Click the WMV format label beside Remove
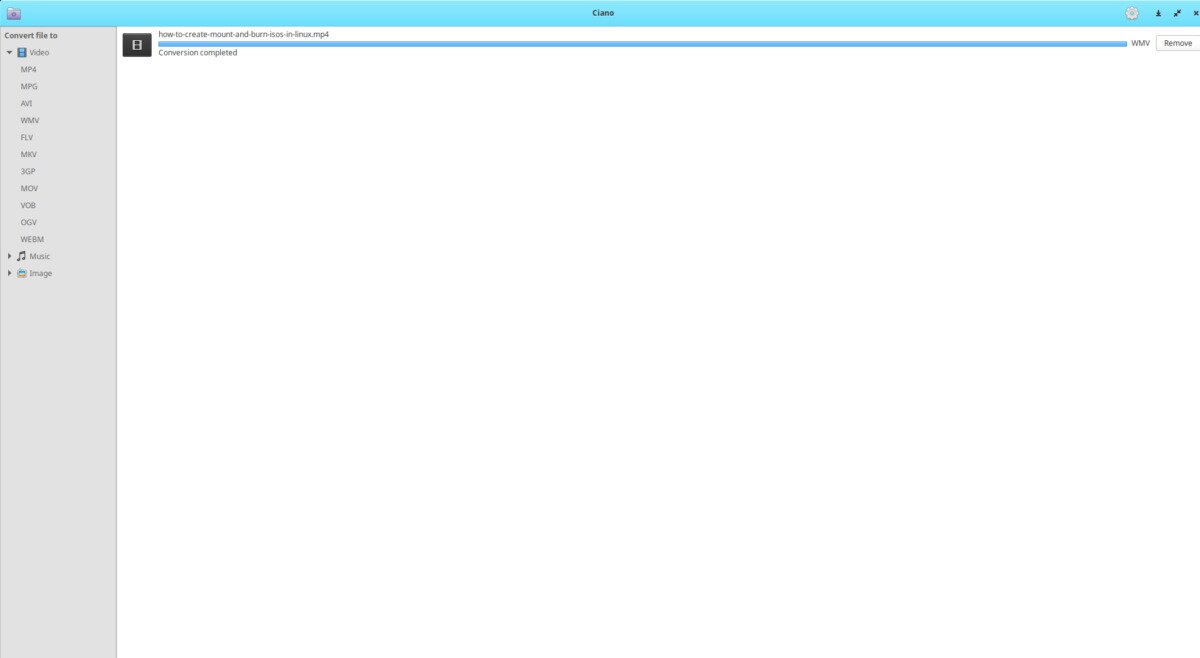1200x658 pixels. click(x=1140, y=43)
